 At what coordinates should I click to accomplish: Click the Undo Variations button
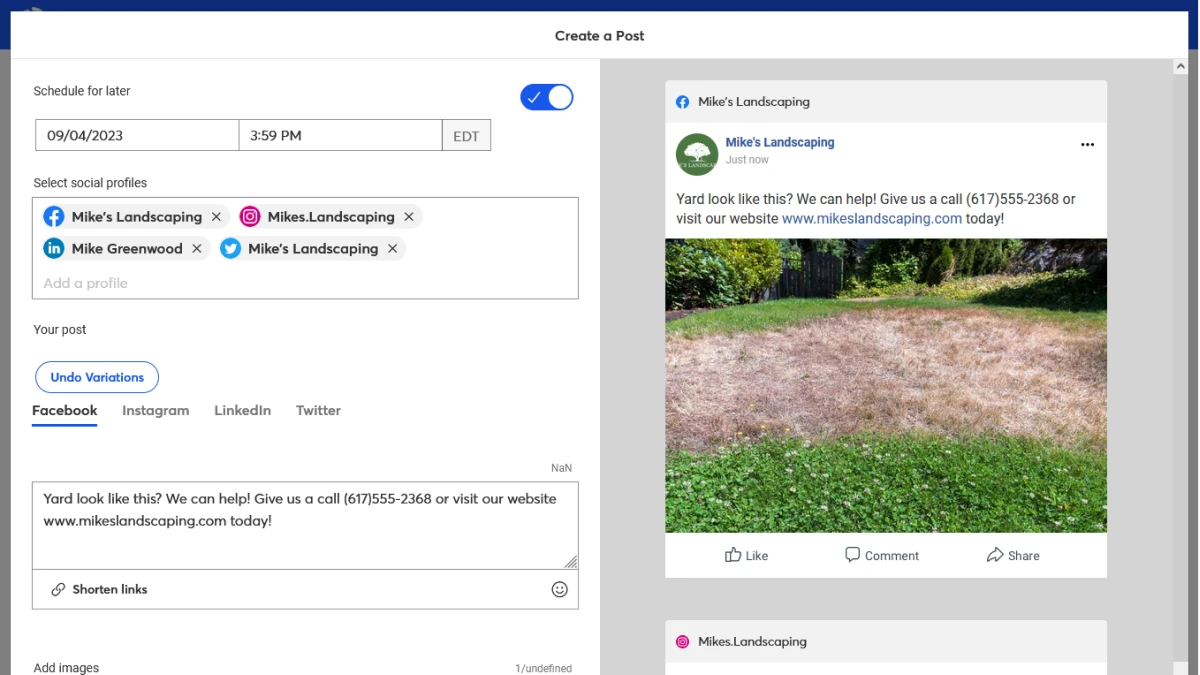[x=97, y=377]
